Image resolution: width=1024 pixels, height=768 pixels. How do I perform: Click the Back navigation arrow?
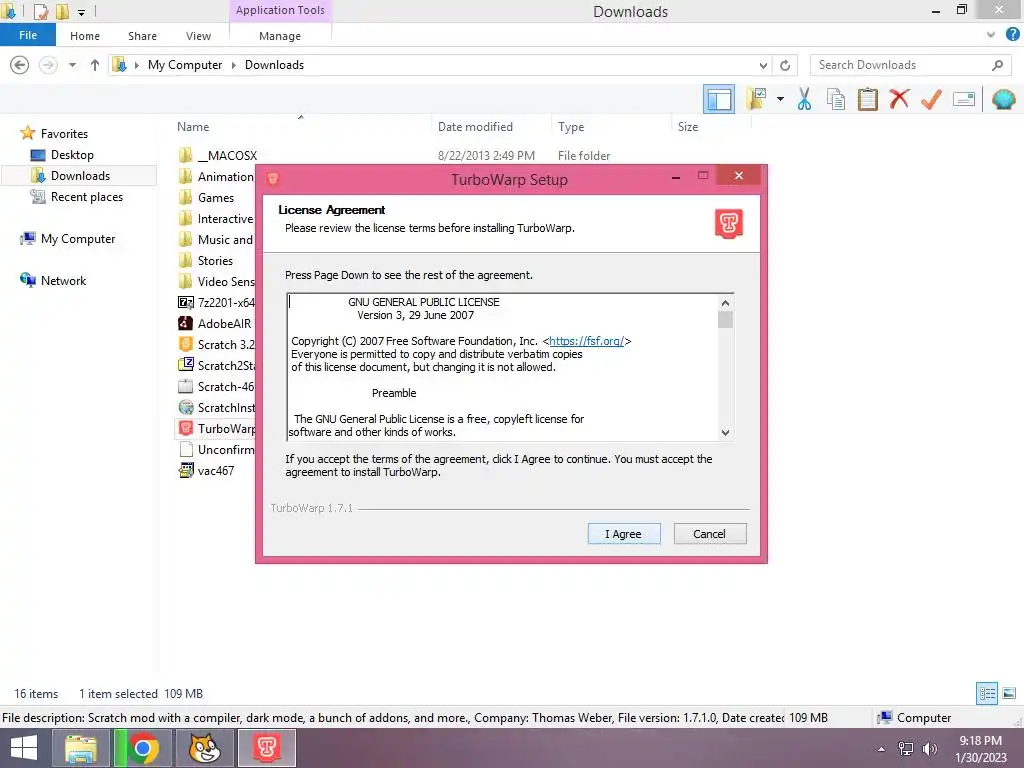pyautogui.click(x=20, y=65)
